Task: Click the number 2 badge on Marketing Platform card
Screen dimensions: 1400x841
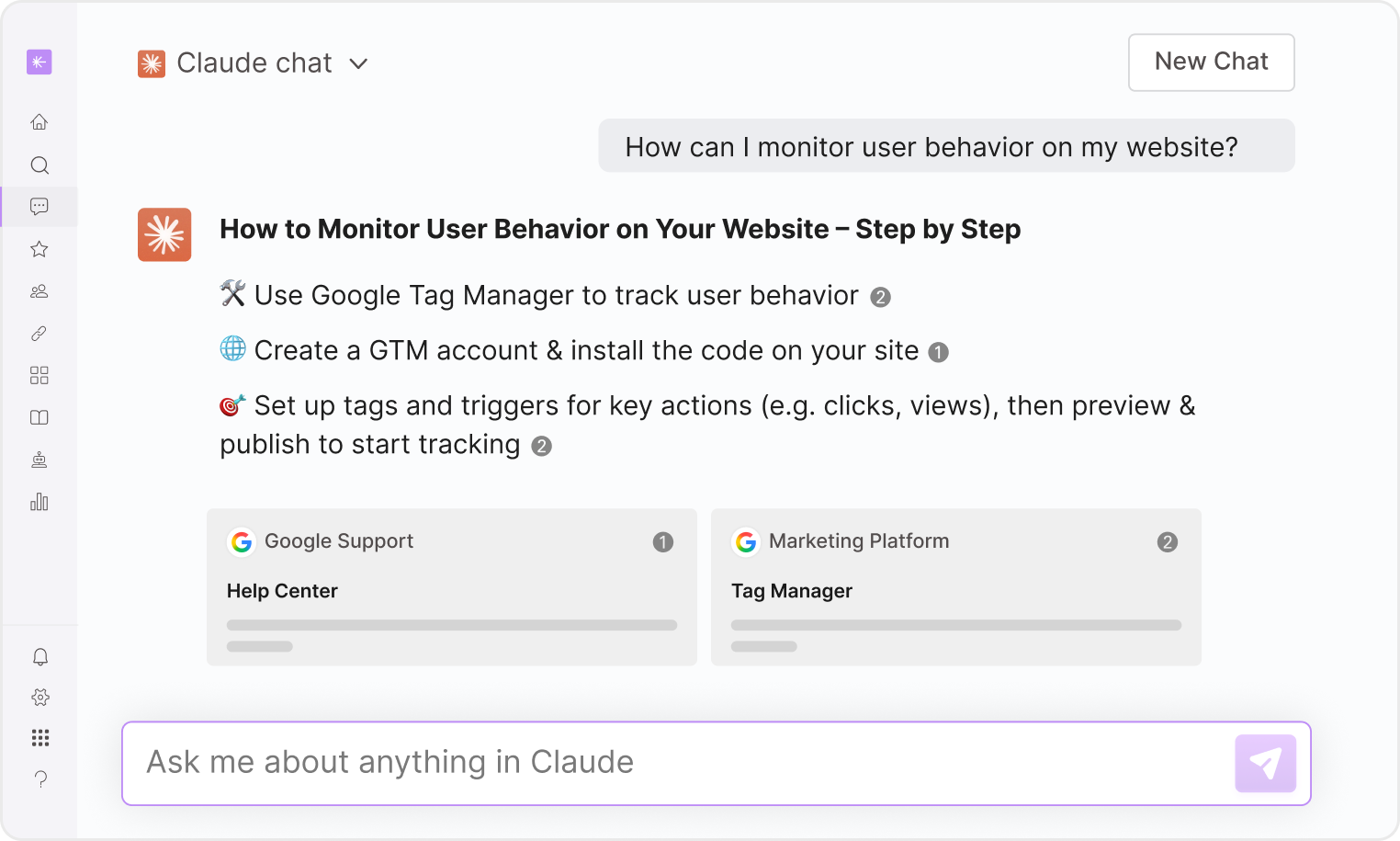Action: (1168, 542)
